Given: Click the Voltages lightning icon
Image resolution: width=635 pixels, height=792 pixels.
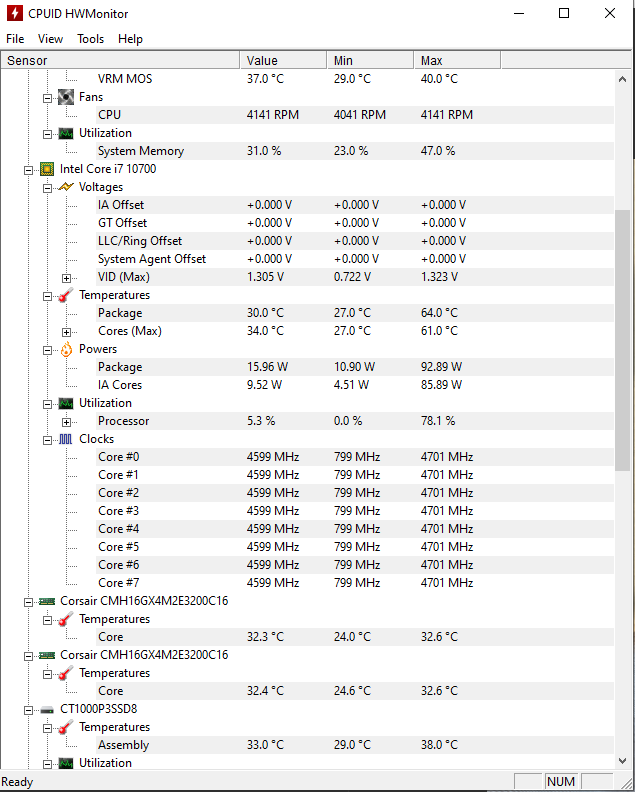Looking at the screenshot, I should pyautogui.click(x=65, y=187).
